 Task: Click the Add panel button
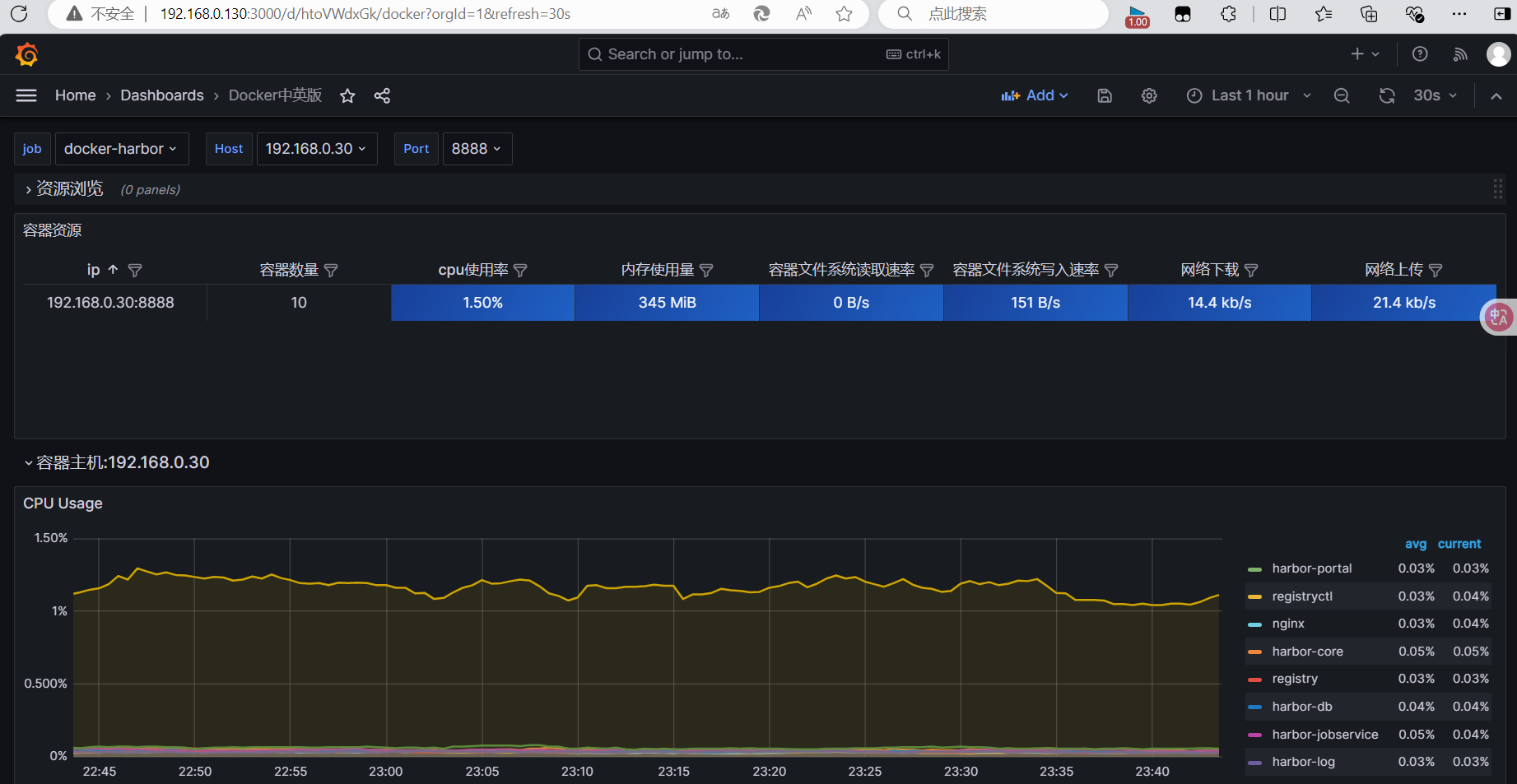pyautogui.click(x=1035, y=95)
